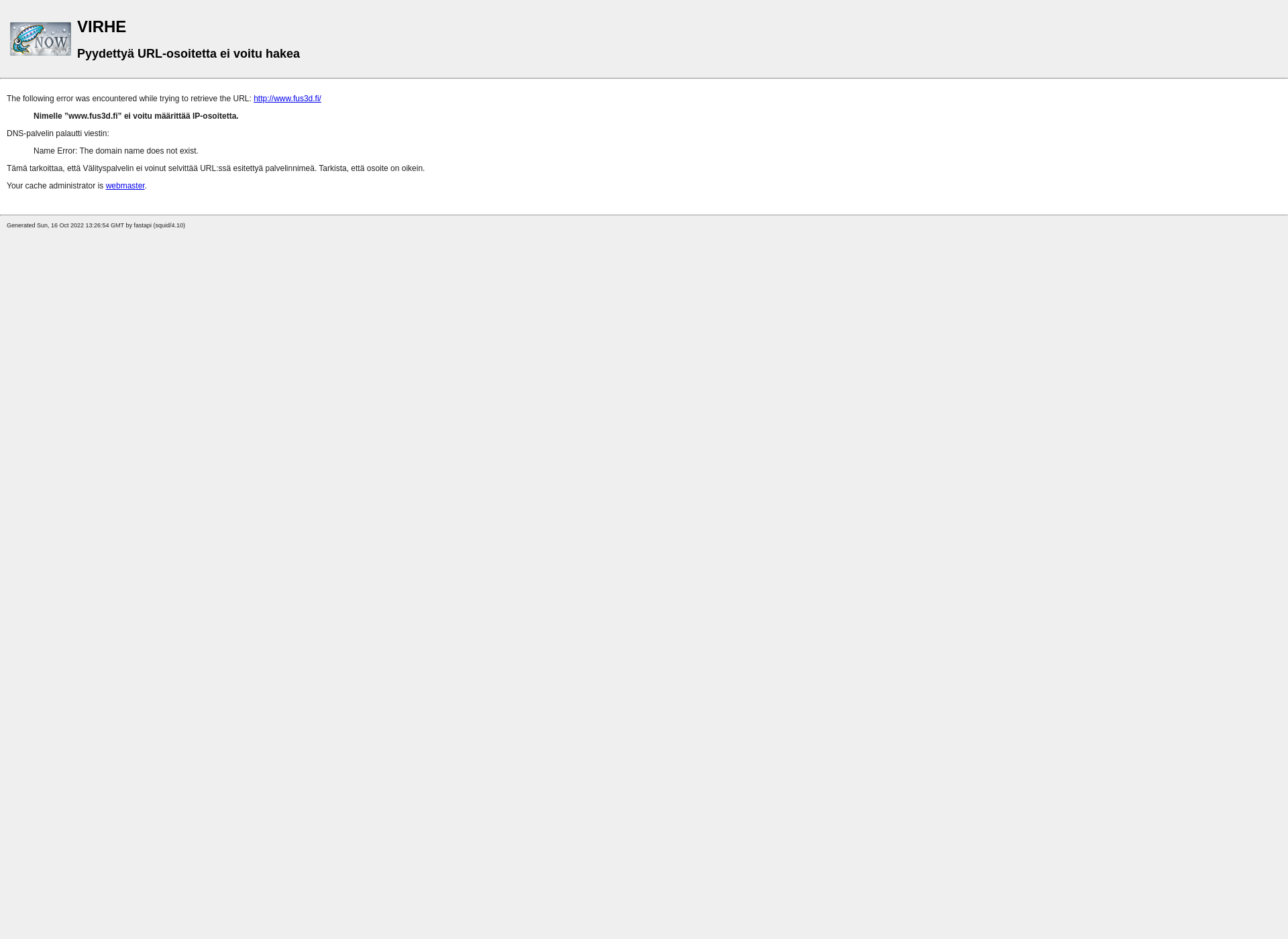Click the globe/network status icon

pos(40,37)
